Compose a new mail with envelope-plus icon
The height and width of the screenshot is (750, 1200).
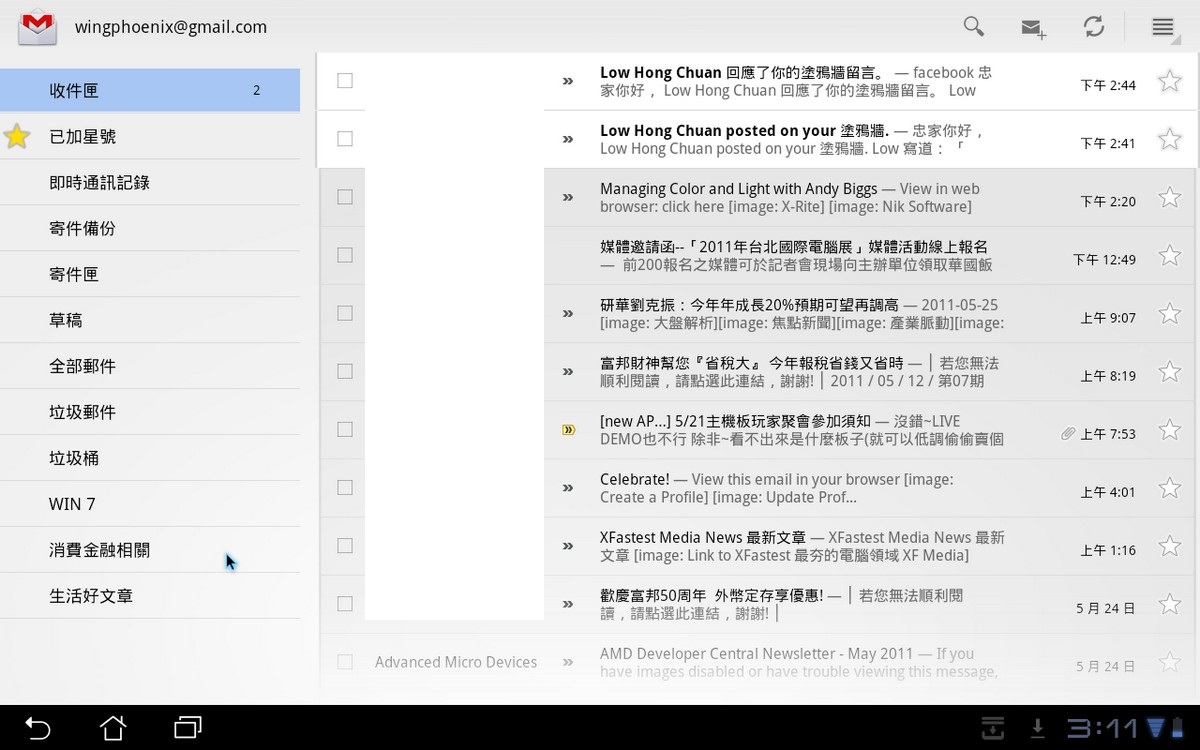pos(1034,28)
